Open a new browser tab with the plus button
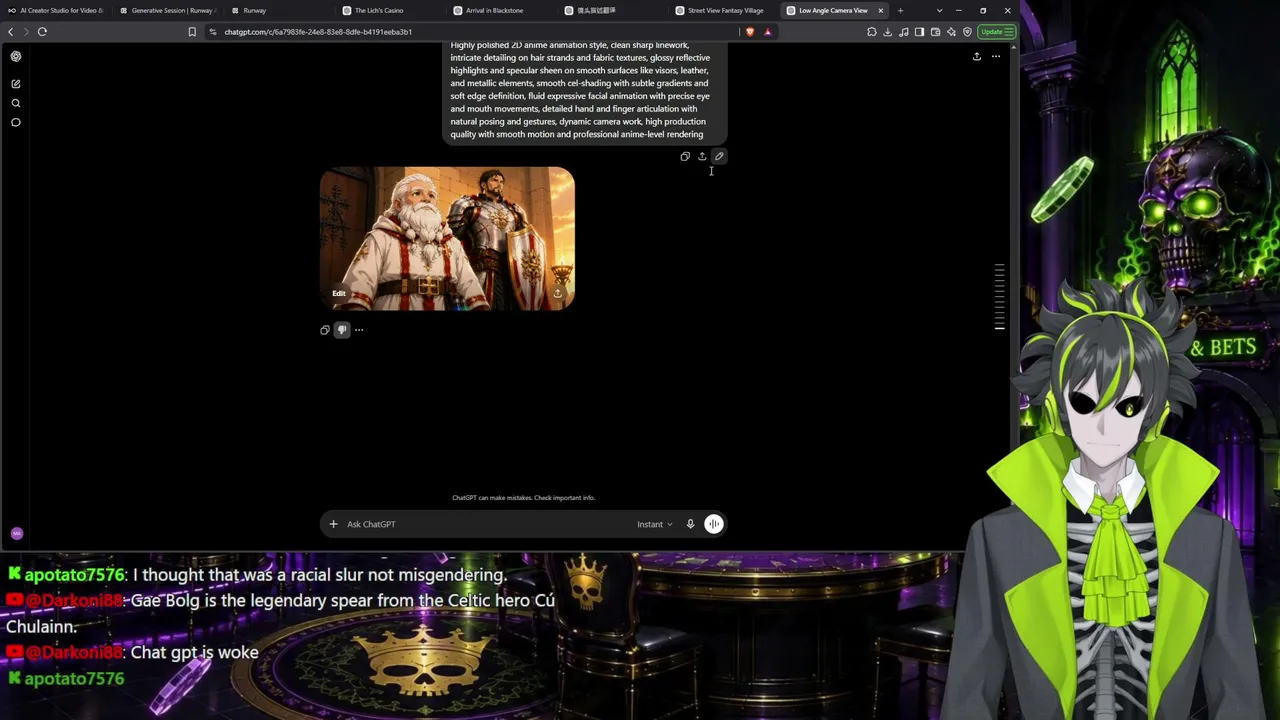 (x=900, y=11)
